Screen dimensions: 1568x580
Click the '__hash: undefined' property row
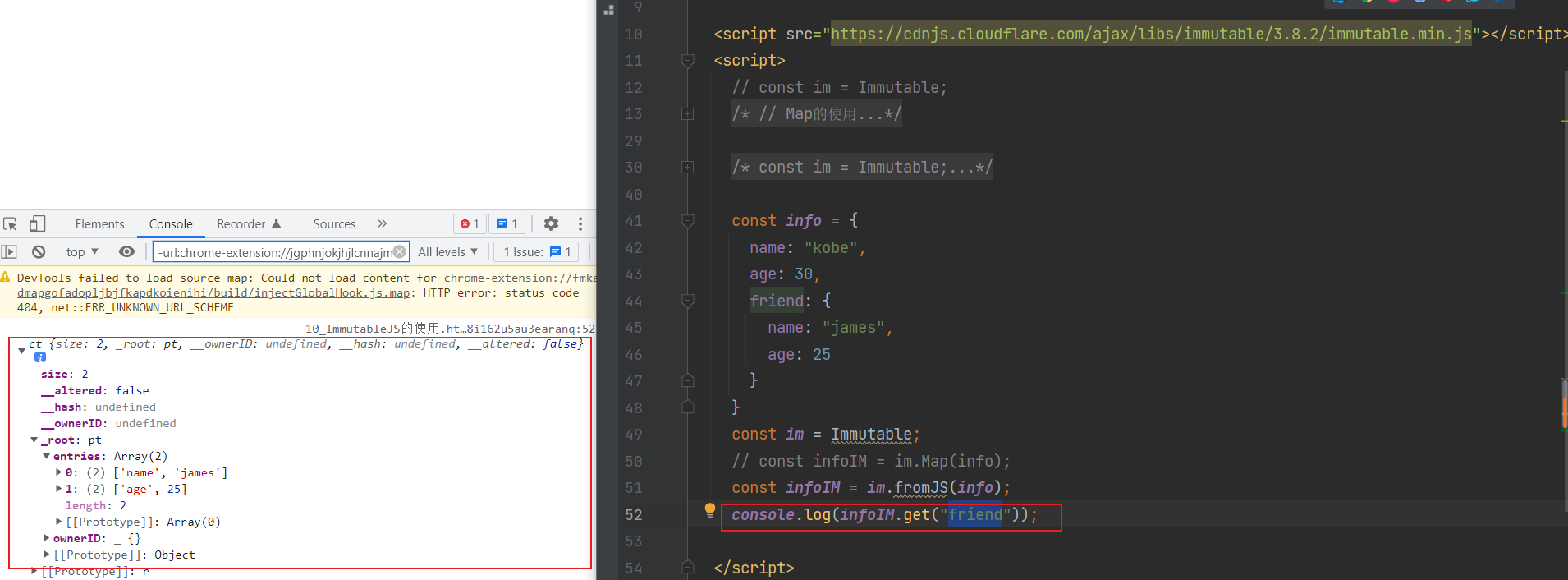[99, 407]
